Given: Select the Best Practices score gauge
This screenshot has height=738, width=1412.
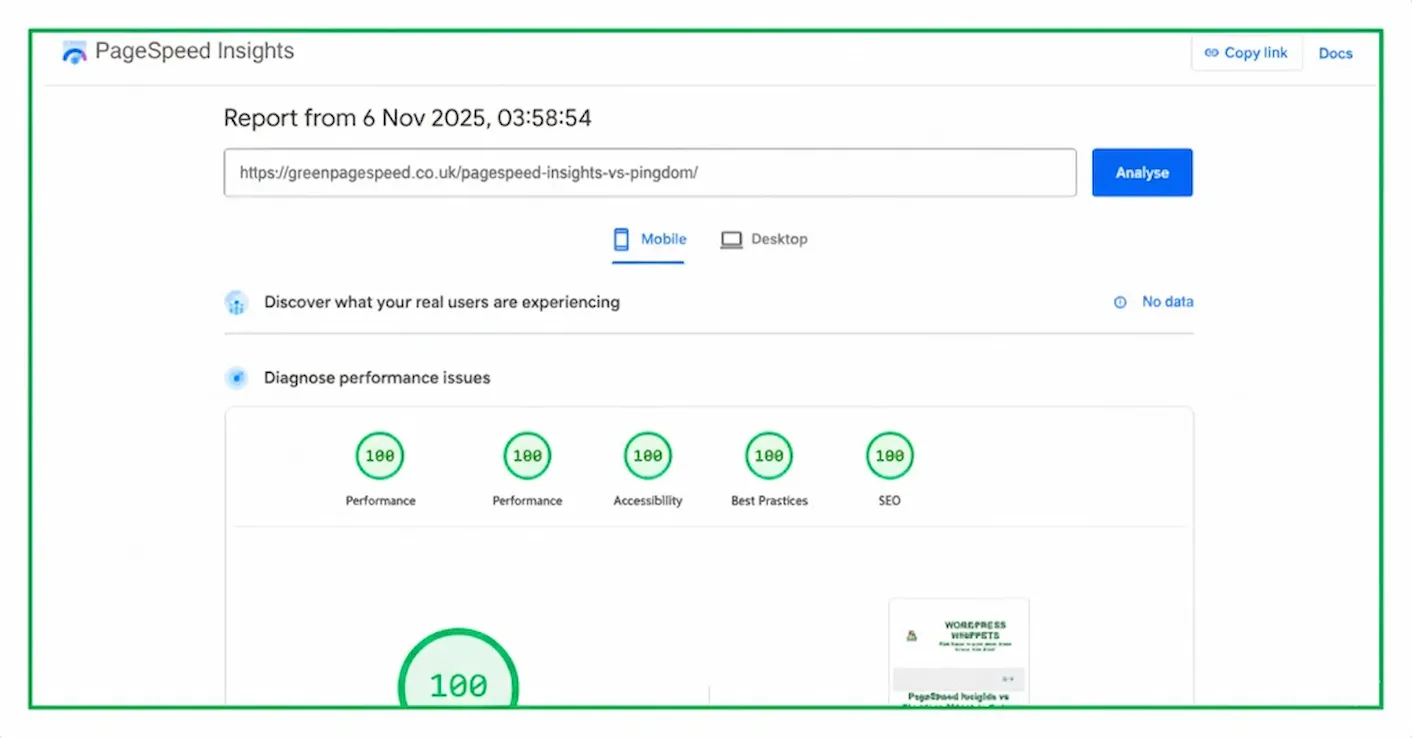Looking at the screenshot, I should tap(768, 456).
